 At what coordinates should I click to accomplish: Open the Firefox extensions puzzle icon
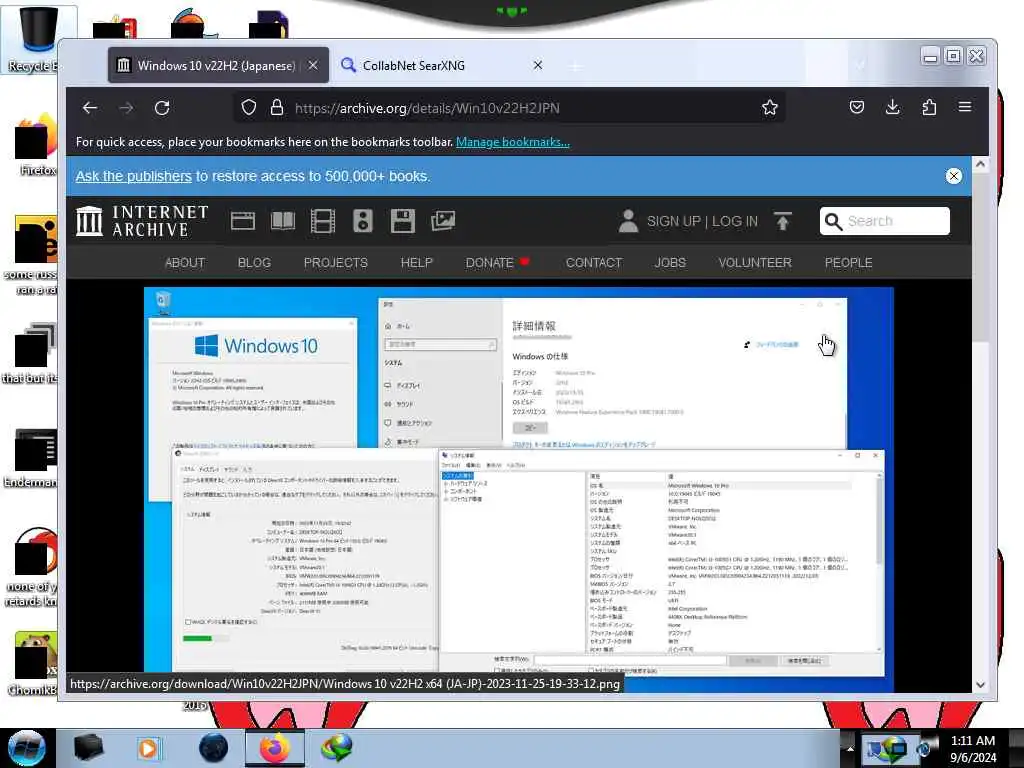(x=929, y=107)
